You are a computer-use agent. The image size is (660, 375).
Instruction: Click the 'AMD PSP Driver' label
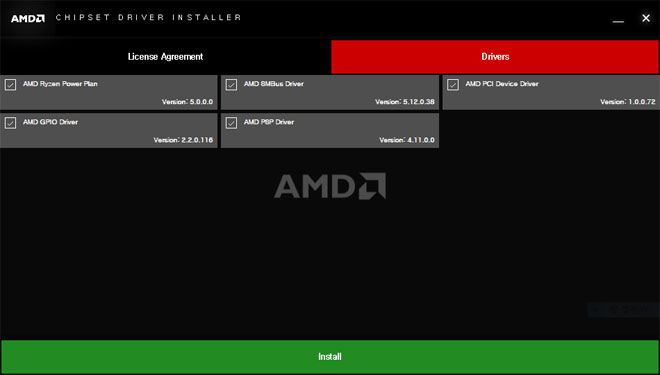pos(269,122)
